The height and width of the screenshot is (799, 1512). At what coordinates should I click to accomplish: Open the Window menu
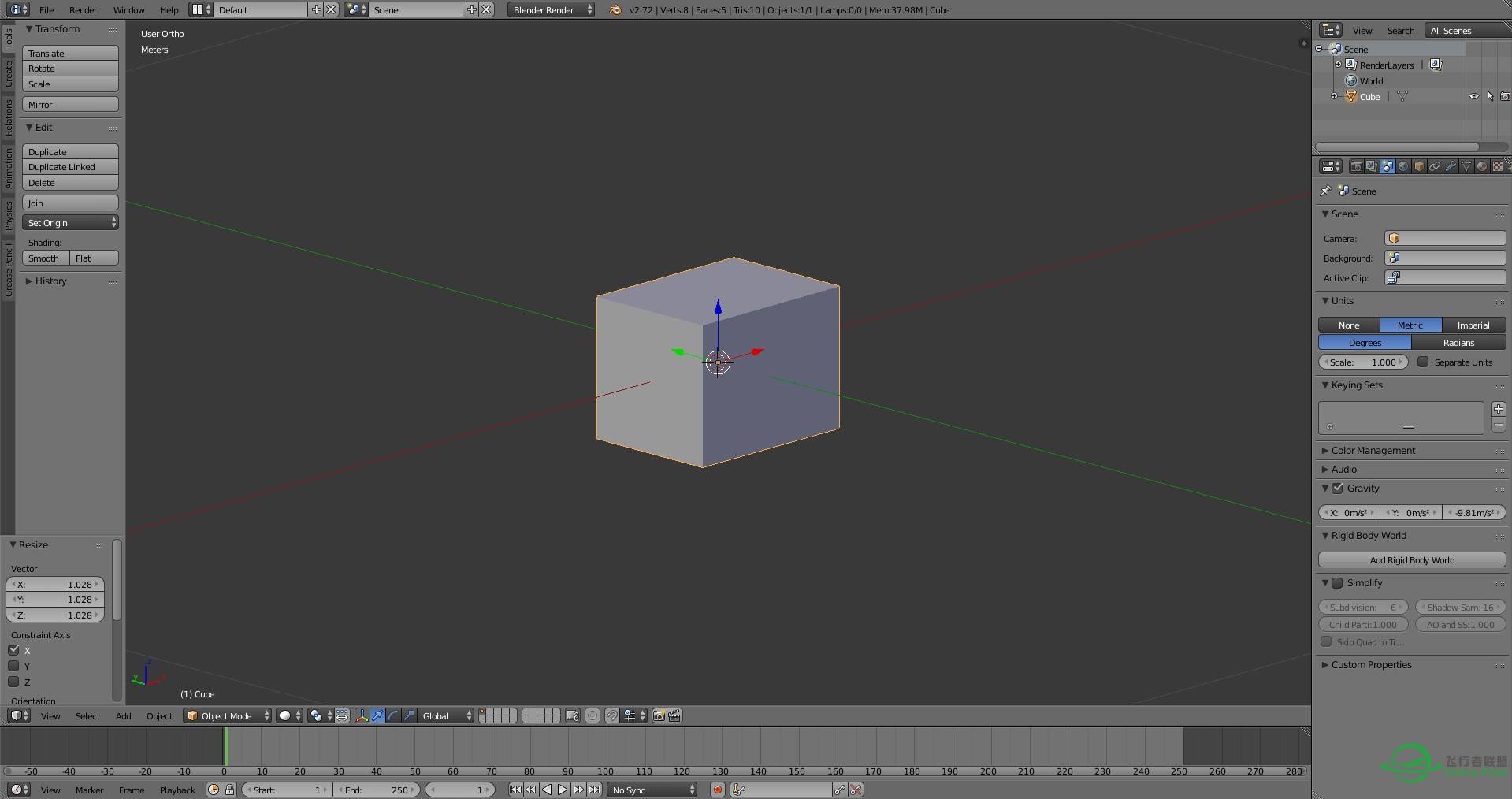tap(128, 9)
